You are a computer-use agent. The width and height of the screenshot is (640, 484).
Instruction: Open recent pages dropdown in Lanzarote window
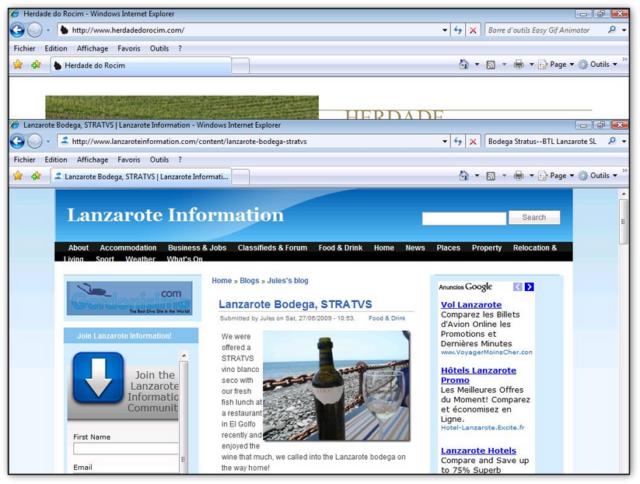pos(48,142)
